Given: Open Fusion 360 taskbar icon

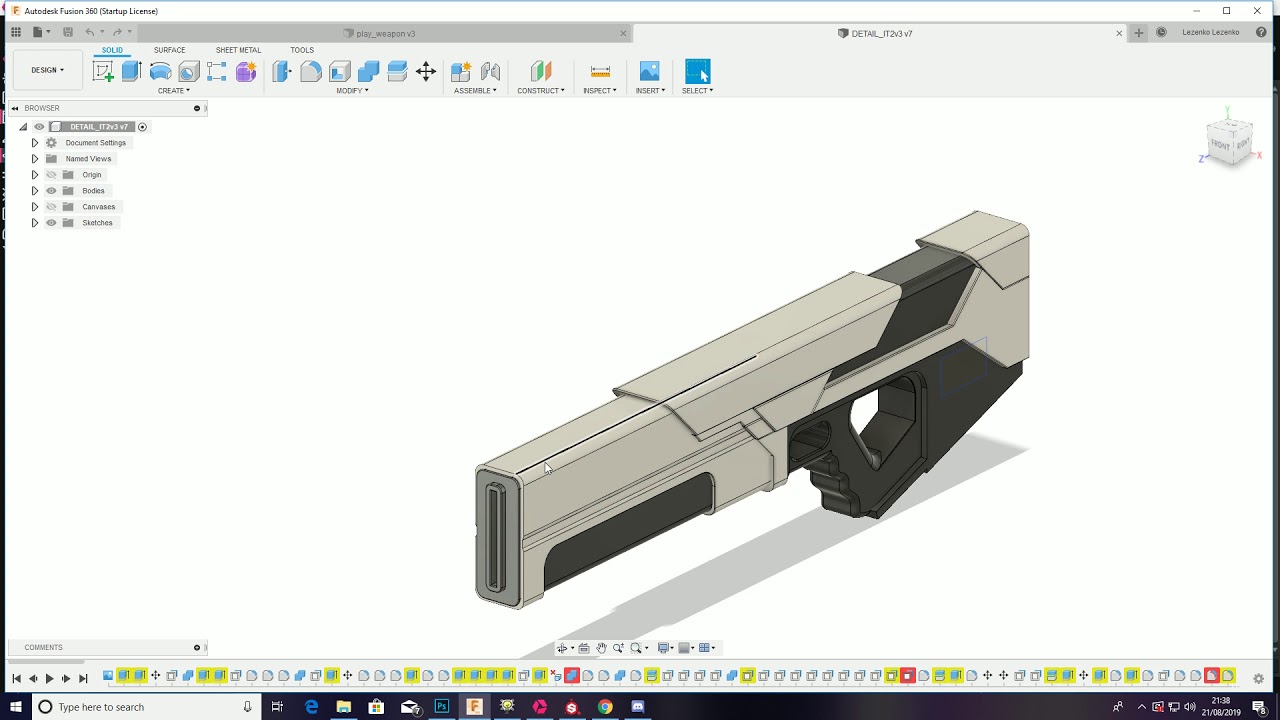Looking at the screenshot, I should coord(474,707).
